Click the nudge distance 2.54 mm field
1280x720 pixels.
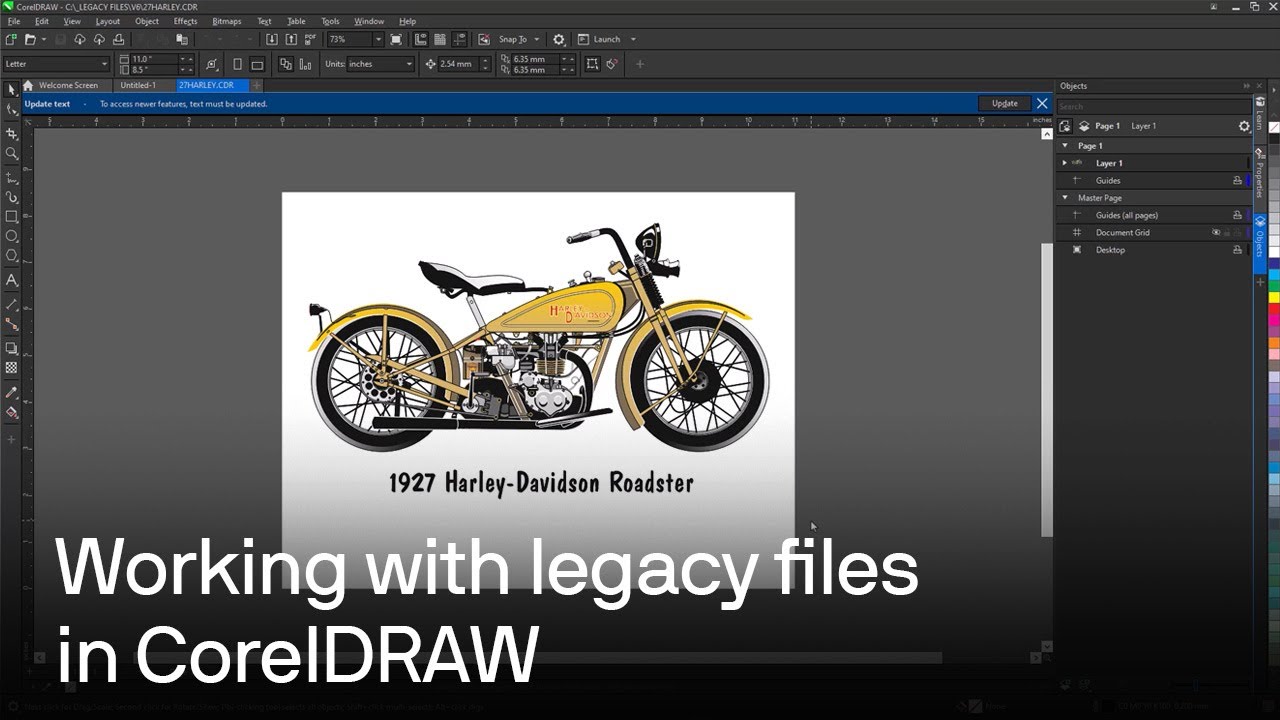(x=457, y=64)
